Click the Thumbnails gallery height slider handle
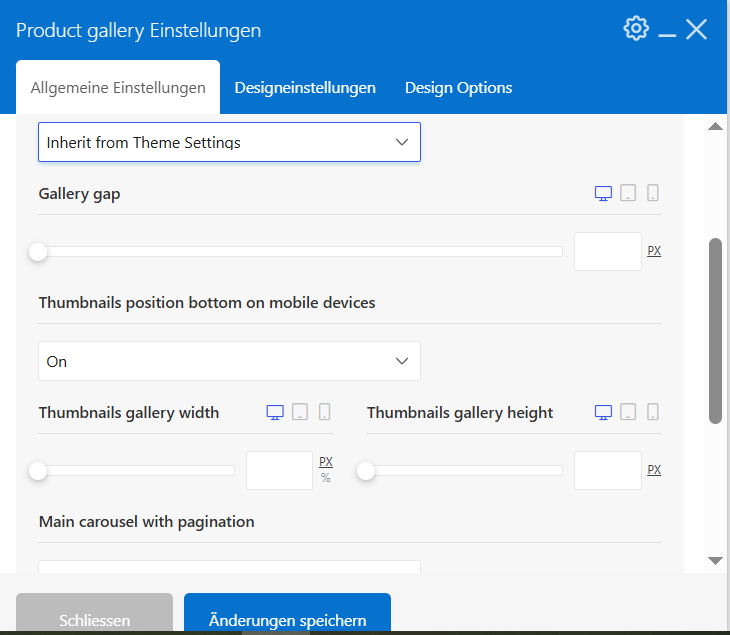 (366, 471)
